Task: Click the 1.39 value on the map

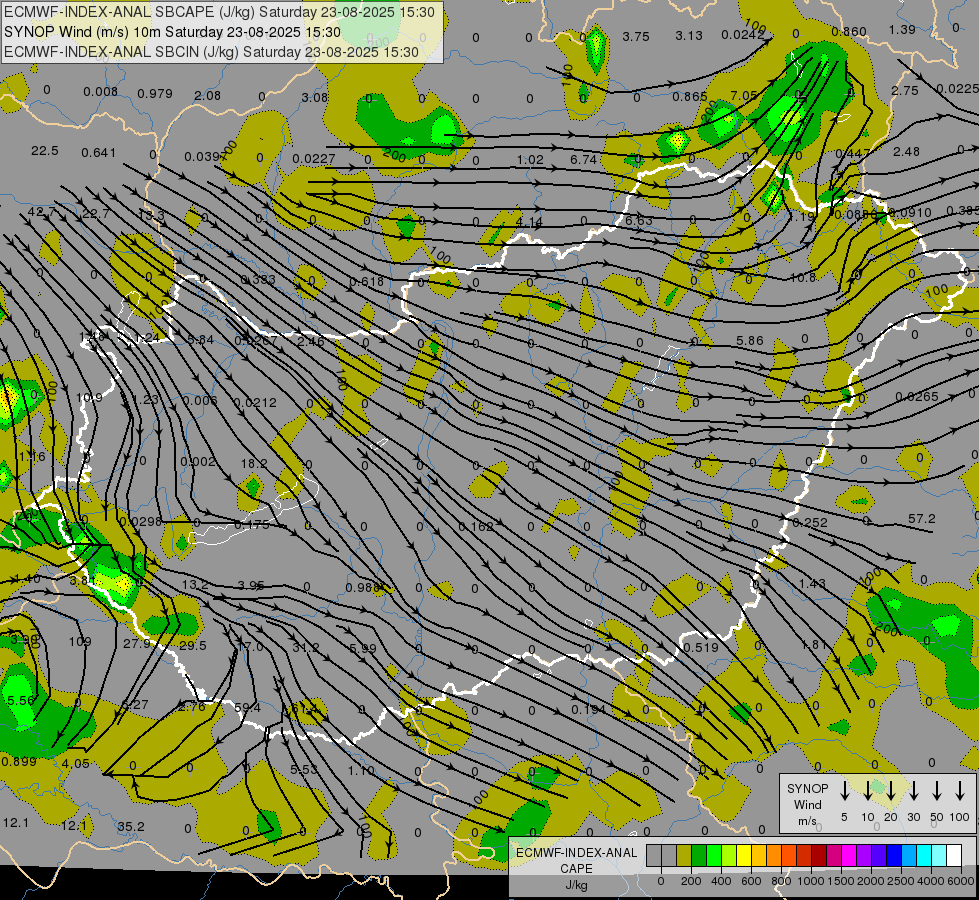Action: click(902, 29)
